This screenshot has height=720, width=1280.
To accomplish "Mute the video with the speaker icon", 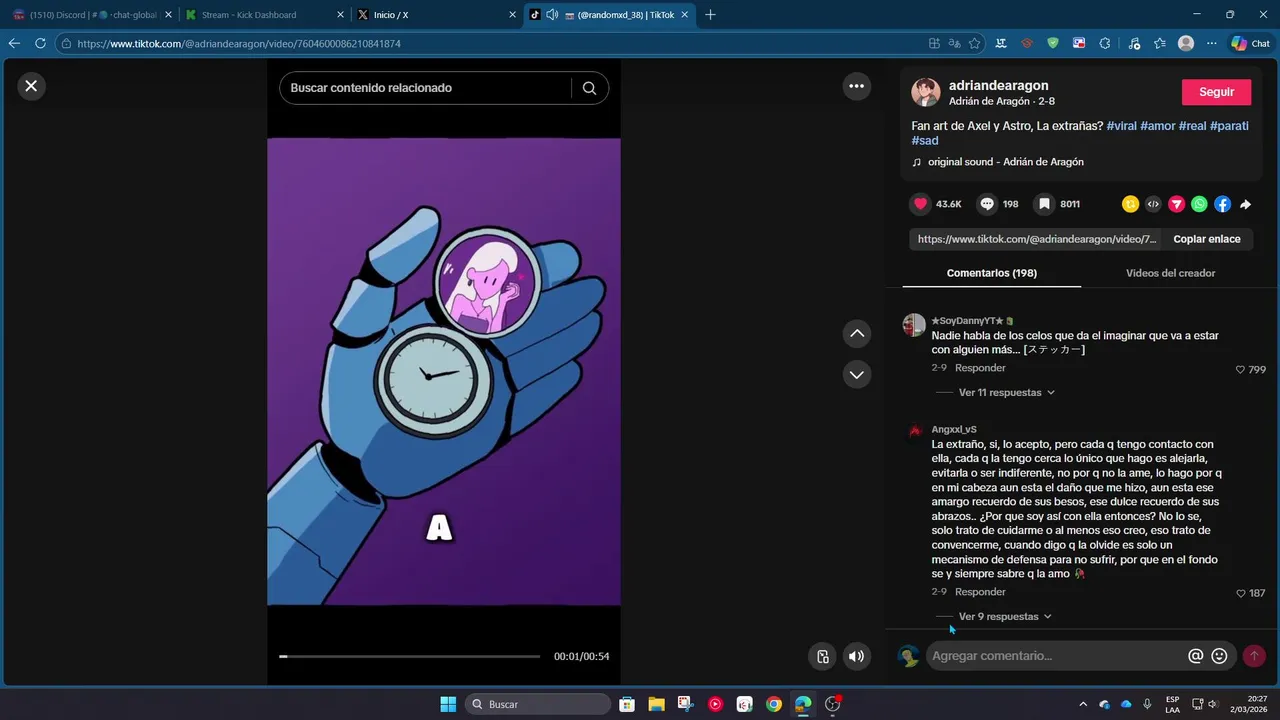I will 856,656.
